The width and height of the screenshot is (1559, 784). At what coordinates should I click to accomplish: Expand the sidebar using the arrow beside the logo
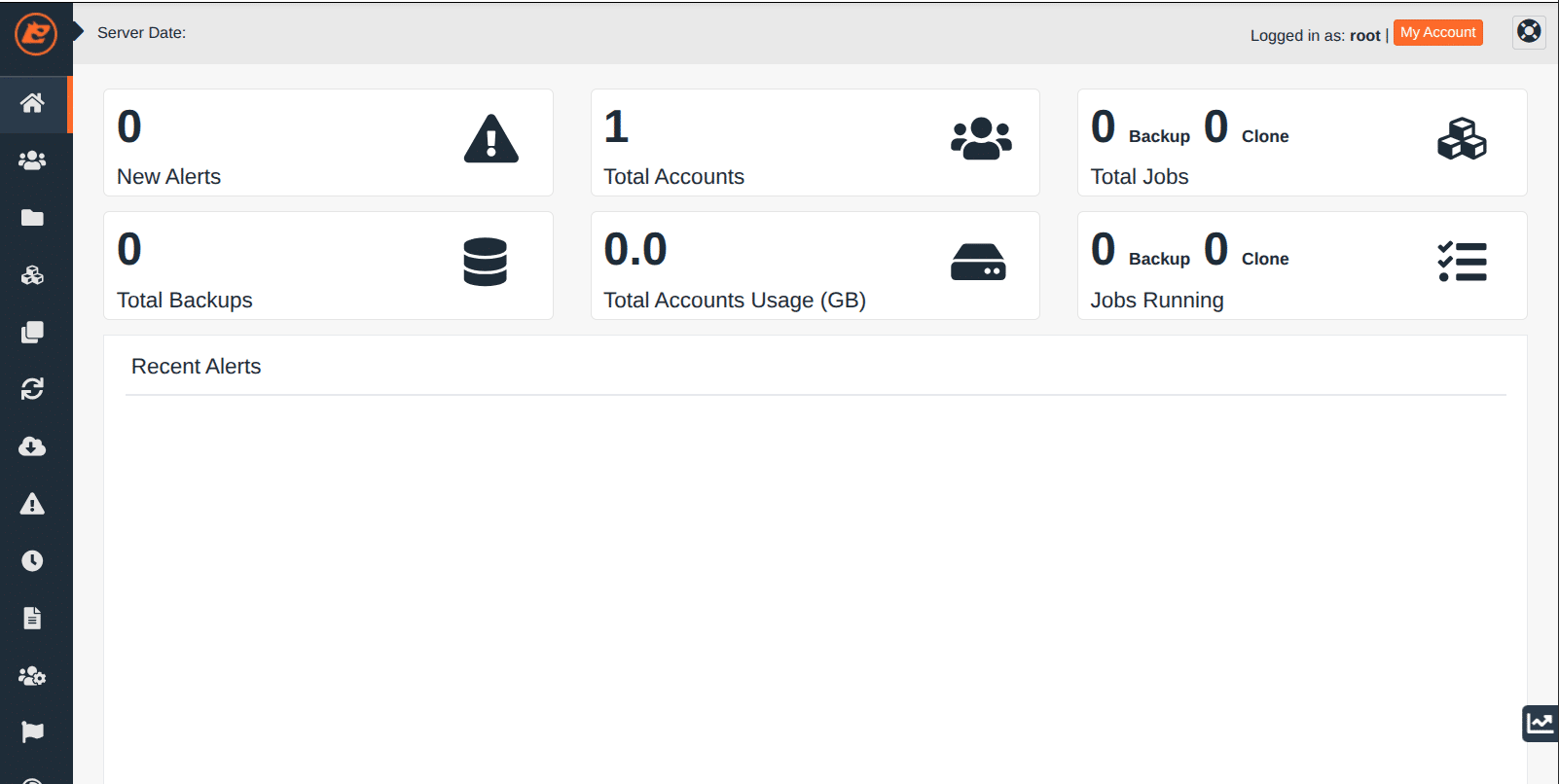pos(79,32)
